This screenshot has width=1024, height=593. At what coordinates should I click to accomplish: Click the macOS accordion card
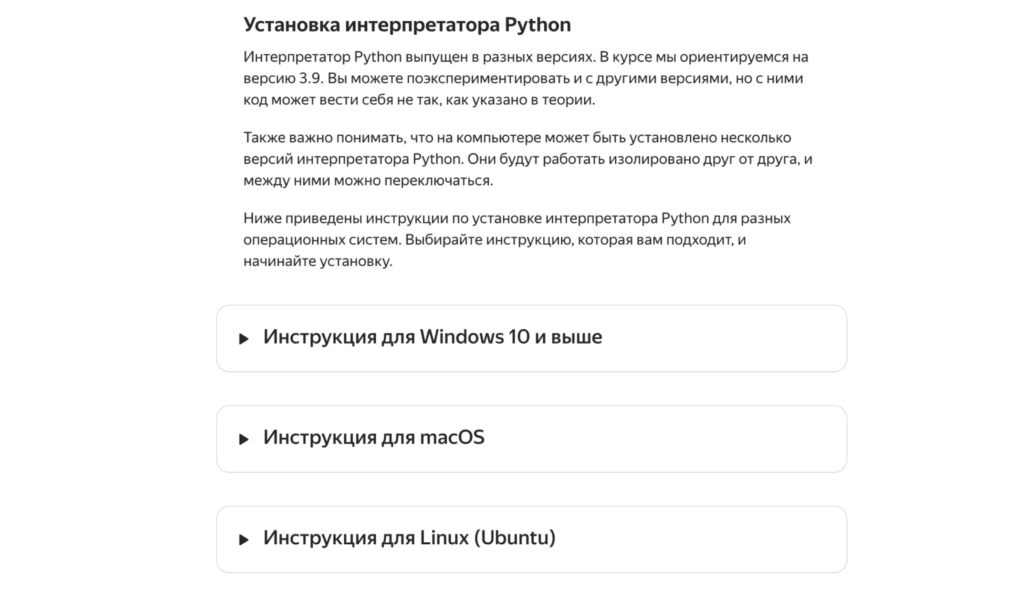coord(529,438)
